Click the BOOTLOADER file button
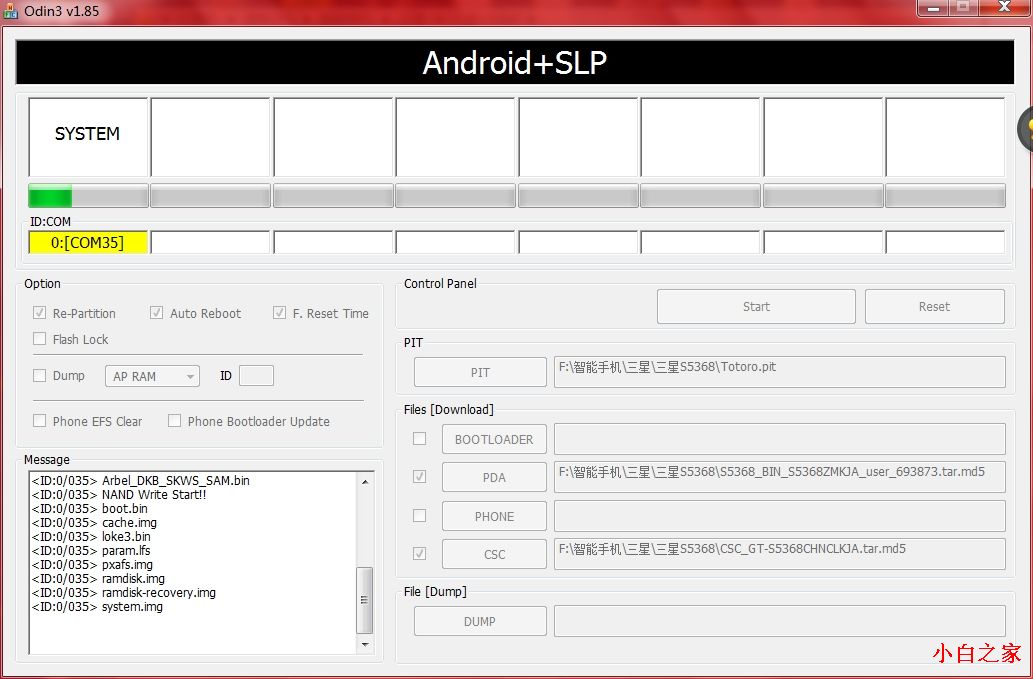The width and height of the screenshot is (1033, 679). click(494, 439)
